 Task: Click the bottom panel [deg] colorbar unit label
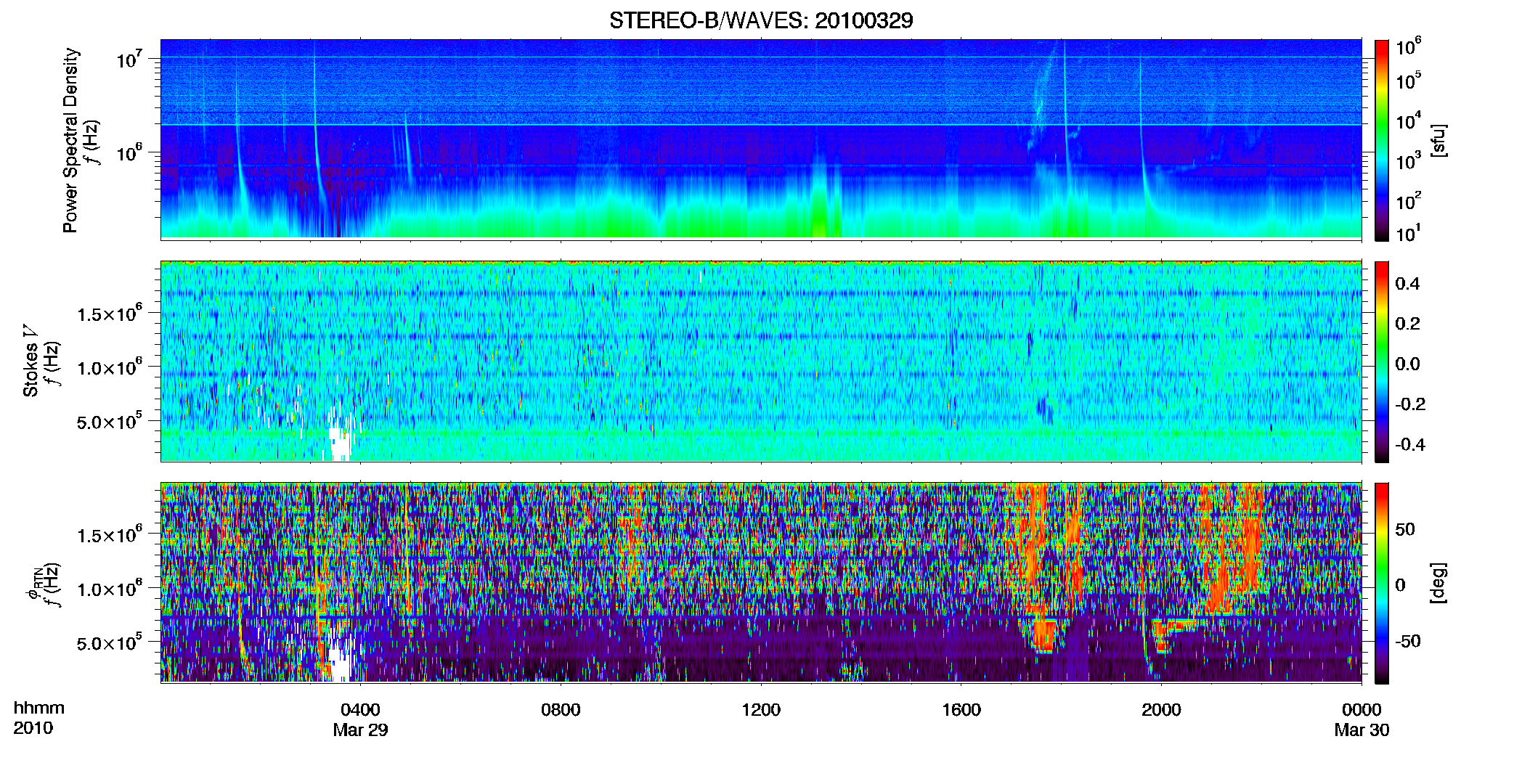1438,582
